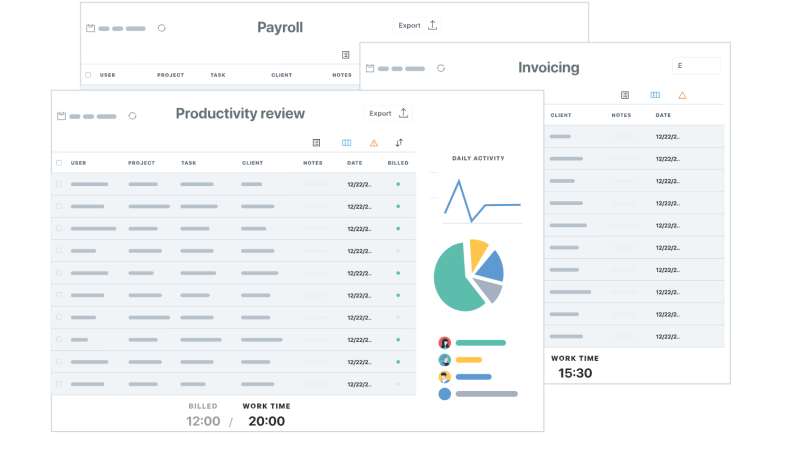Viewport: 800px width, 459px height.
Task: Toggle the blue columns icon in Invoicing
Action: pyautogui.click(x=655, y=95)
